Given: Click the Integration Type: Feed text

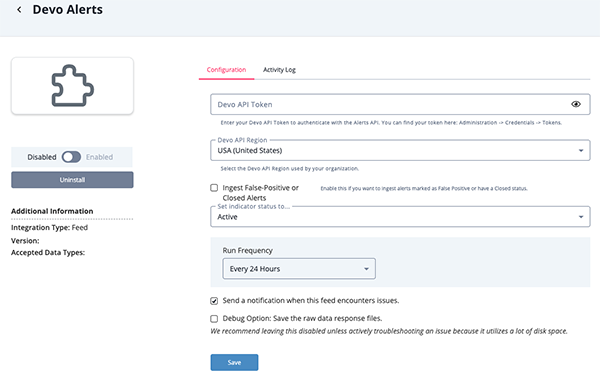Looking at the screenshot, I should coord(49,228).
